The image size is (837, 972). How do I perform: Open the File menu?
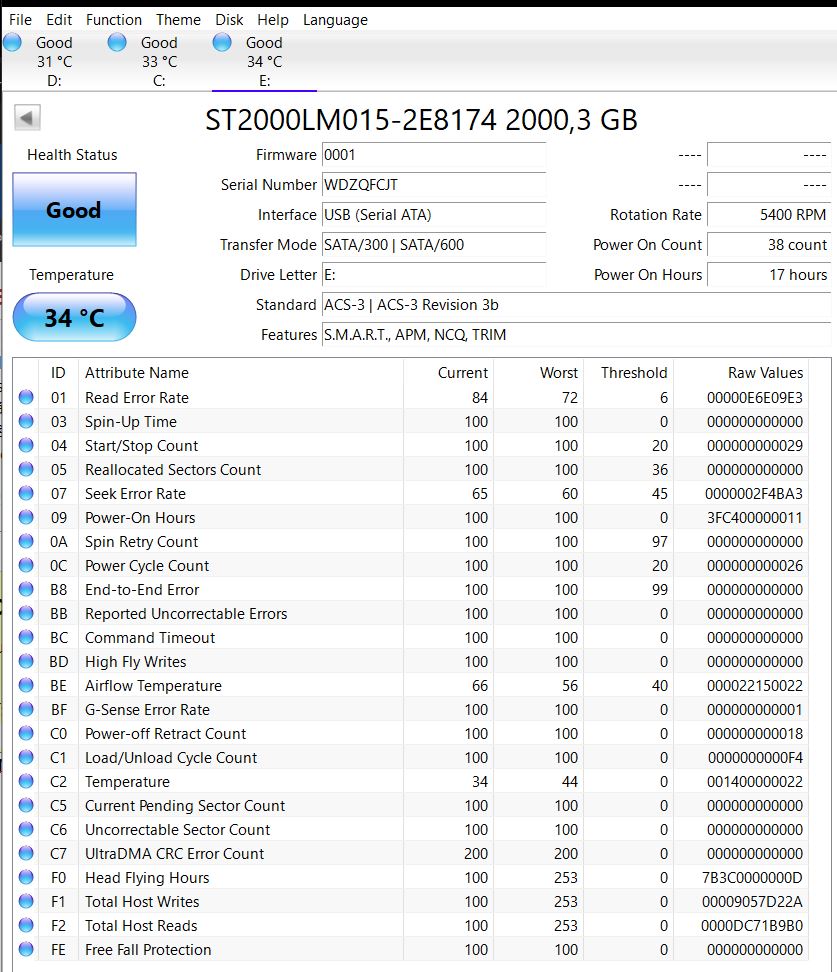pyautogui.click(x=20, y=20)
